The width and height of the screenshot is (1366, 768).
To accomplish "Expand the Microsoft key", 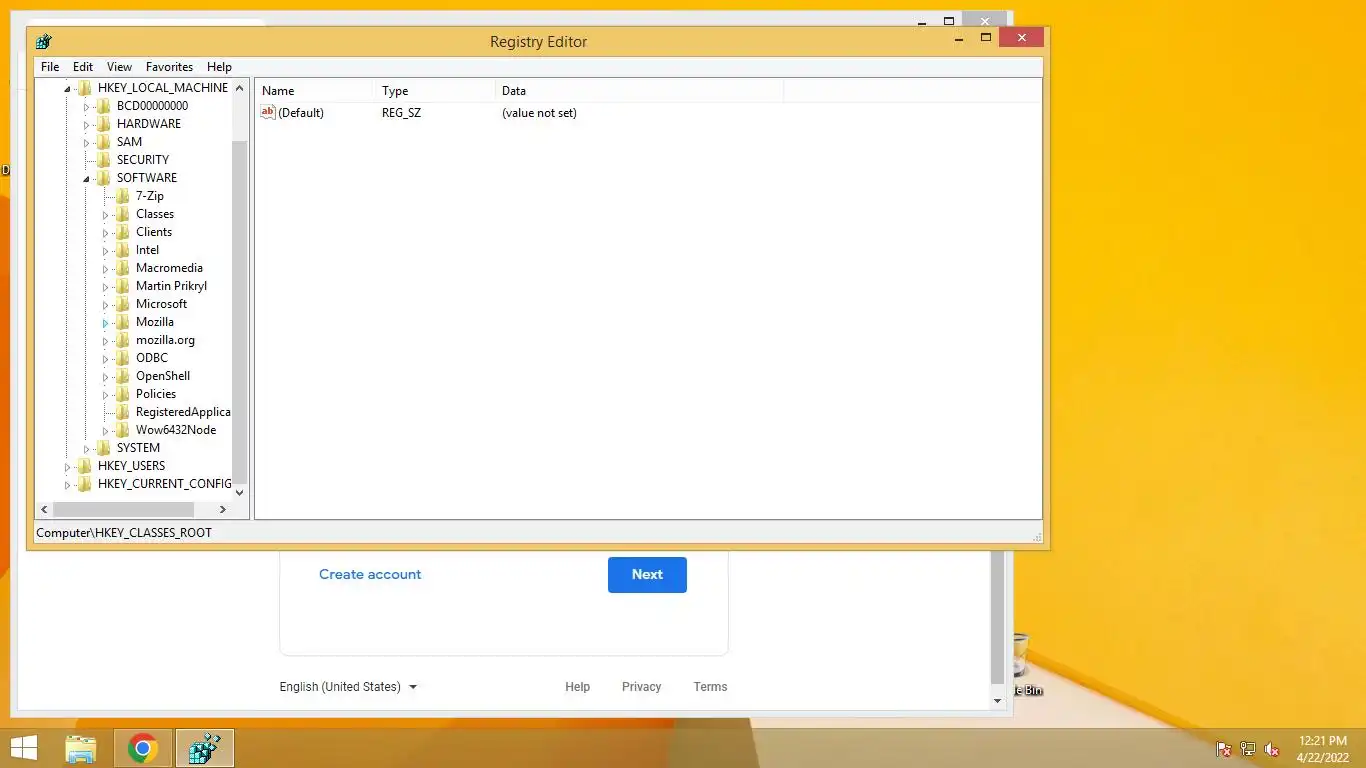I will pyautogui.click(x=106, y=304).
